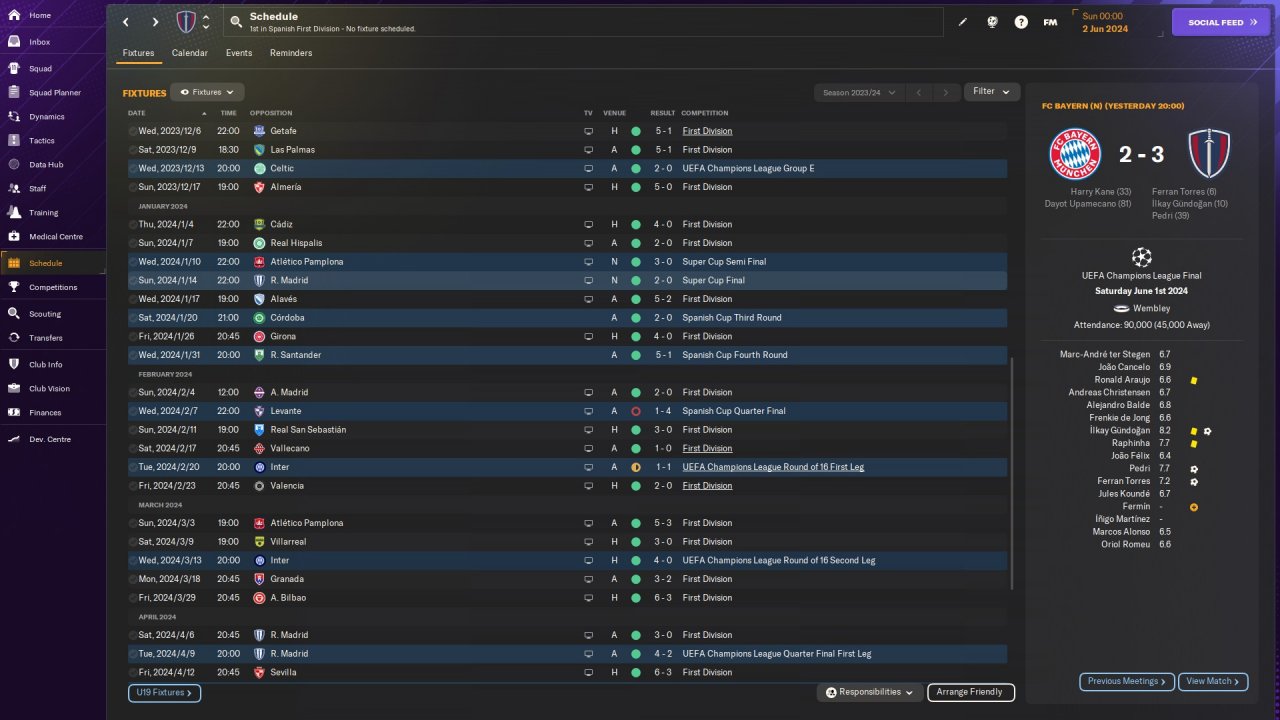The image size is (1280, 720).
Task: Toggle the circle beside the Cádiz fixture
Action: tap(133, 225)
